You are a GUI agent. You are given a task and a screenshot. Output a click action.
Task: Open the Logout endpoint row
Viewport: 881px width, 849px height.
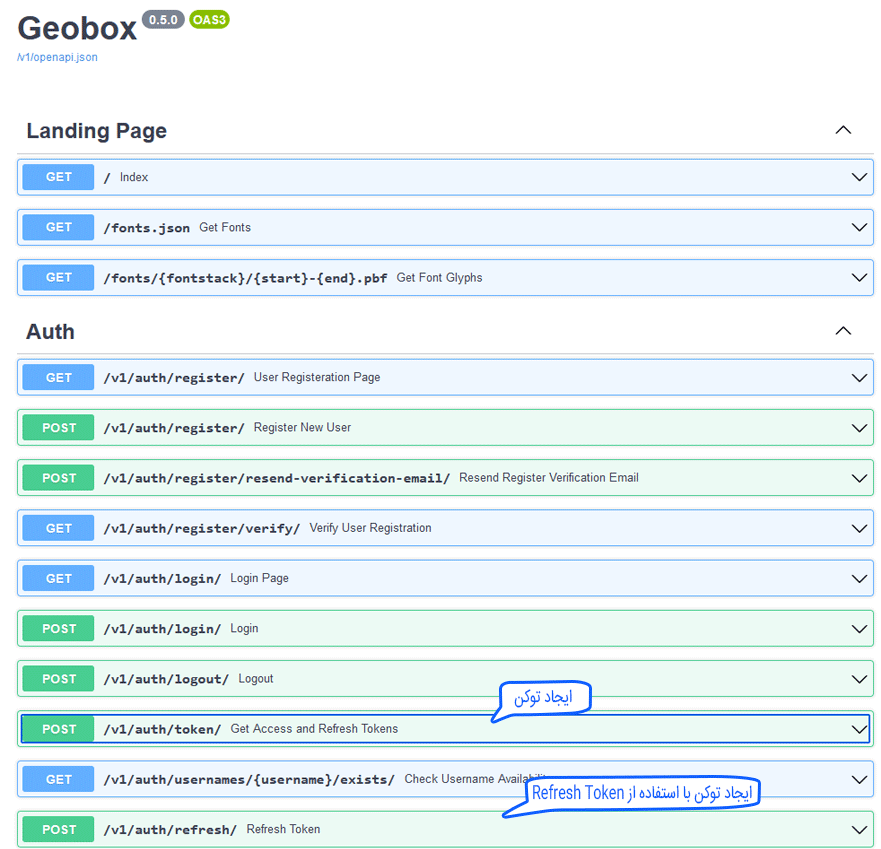click(x=255, y=679)
